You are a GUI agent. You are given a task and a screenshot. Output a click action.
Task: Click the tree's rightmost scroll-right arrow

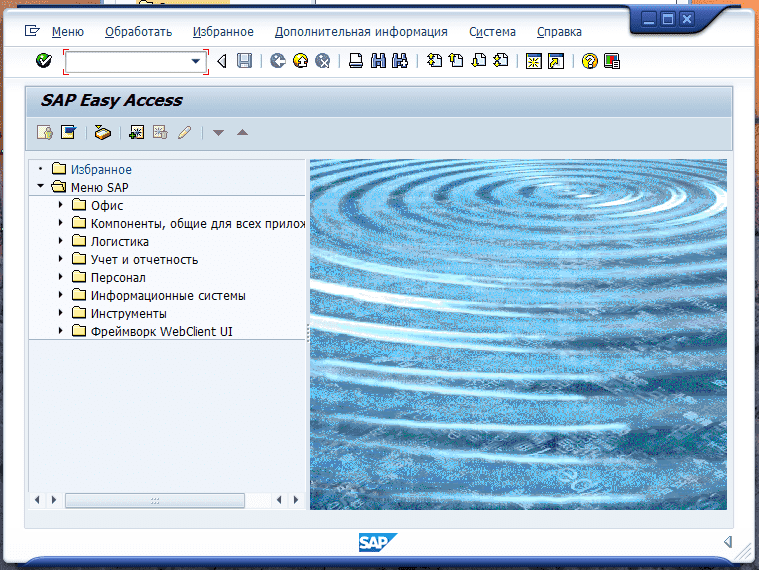[296, 500]
